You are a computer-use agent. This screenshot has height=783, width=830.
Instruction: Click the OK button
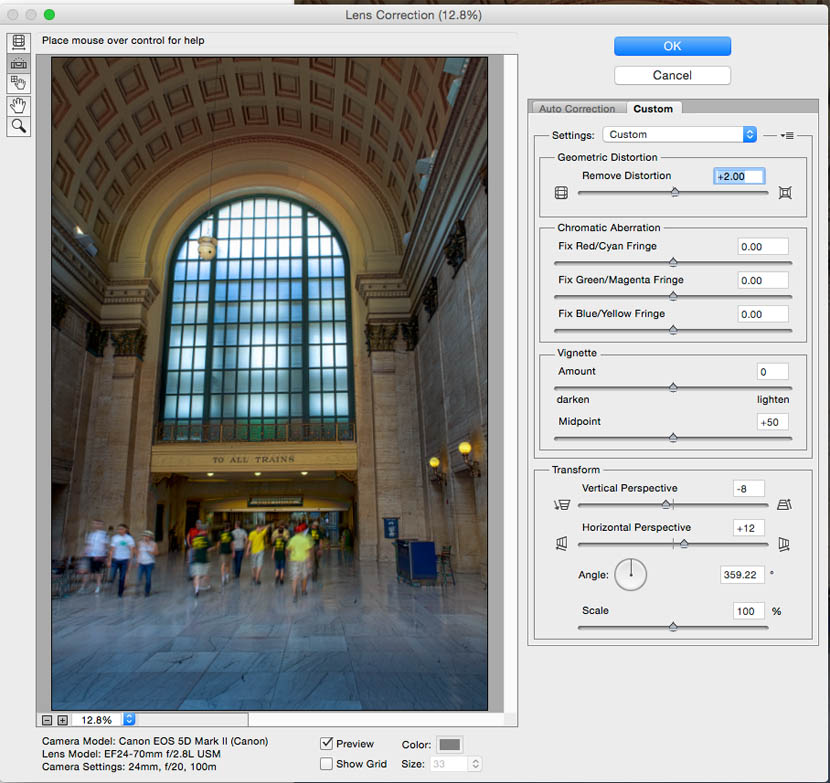pos(672,46)
